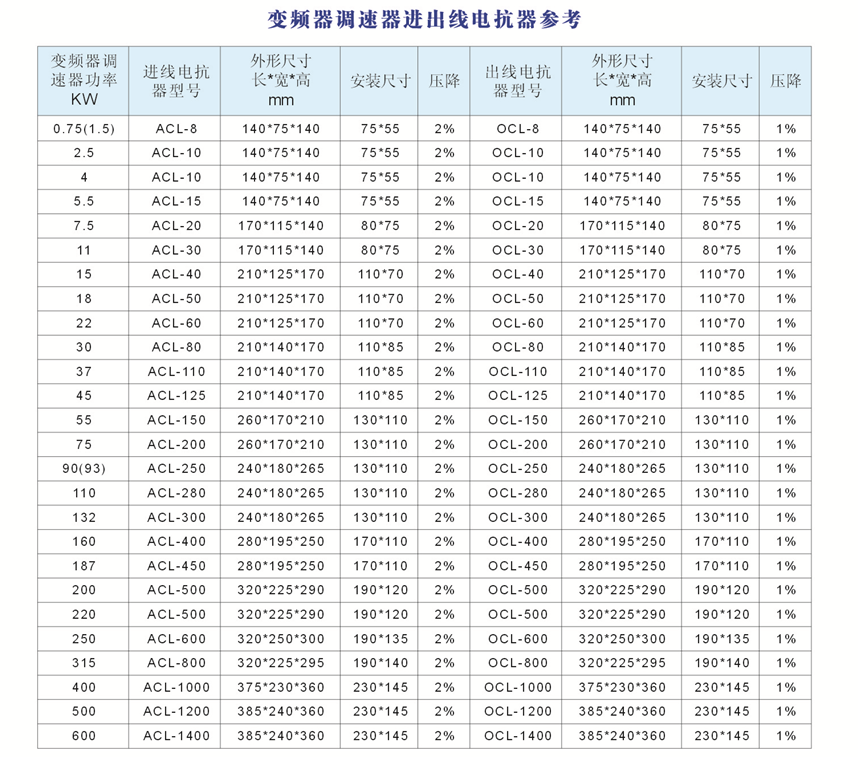Select the ACL-200 model cell
858x757 pixels.
coord(176,444)
